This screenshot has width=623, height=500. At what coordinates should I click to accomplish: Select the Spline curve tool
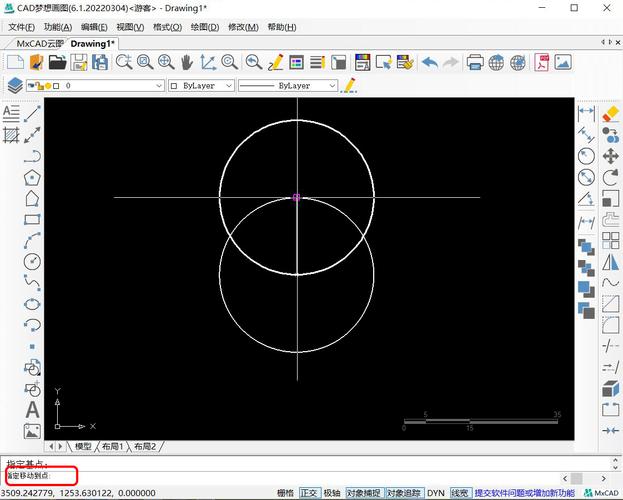point(32,283)
